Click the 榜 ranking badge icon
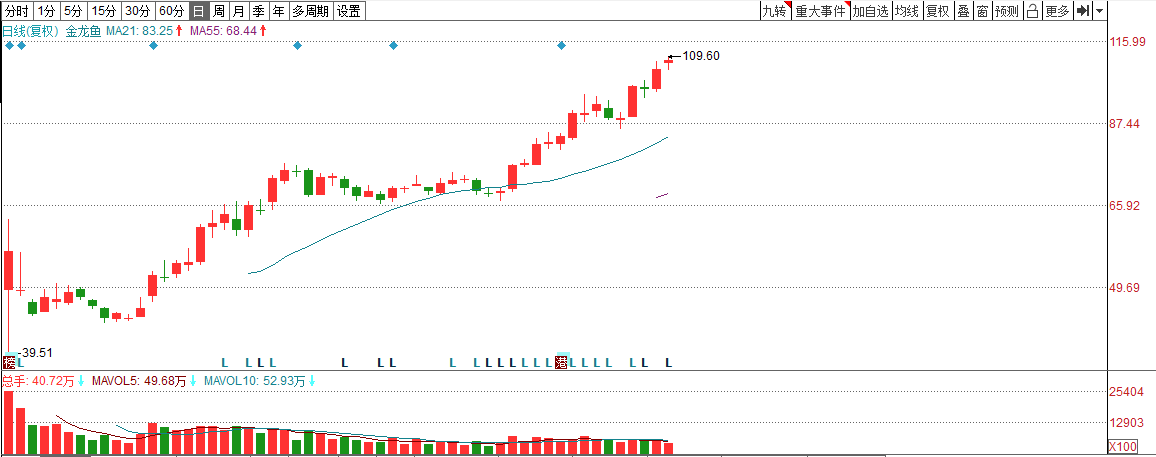 pyautogui.click(x=9, y=363)
